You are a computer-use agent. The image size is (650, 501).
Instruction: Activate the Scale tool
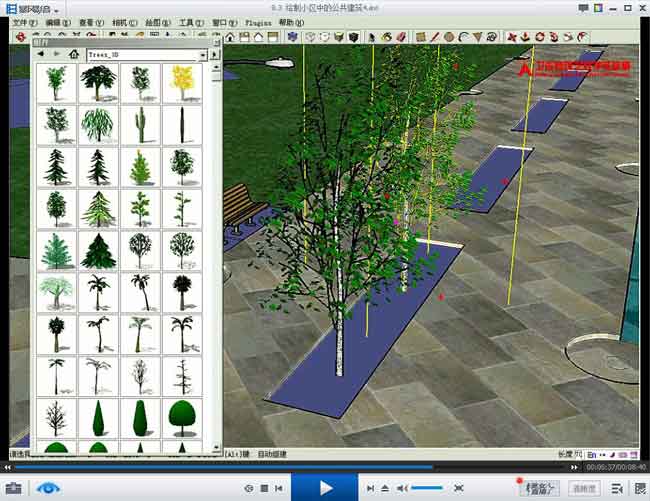coord(568,37)
